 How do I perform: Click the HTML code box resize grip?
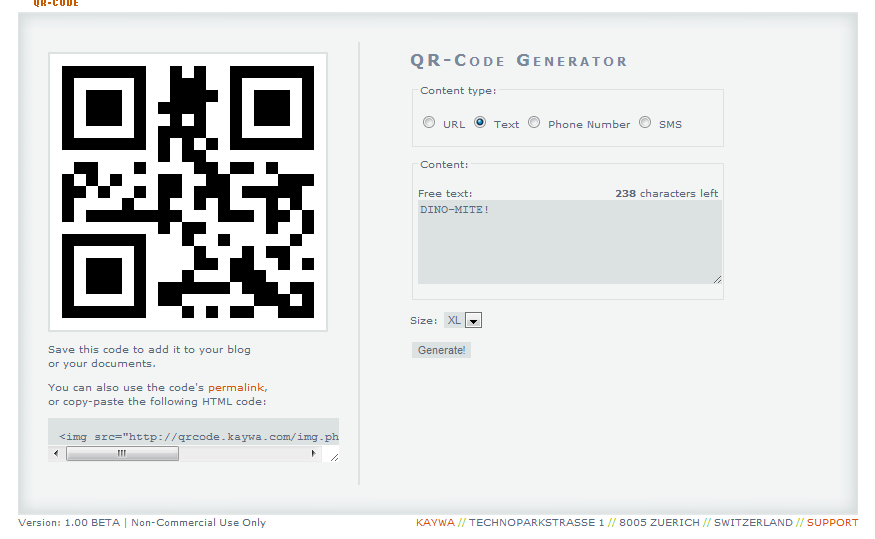coord(334,457)
